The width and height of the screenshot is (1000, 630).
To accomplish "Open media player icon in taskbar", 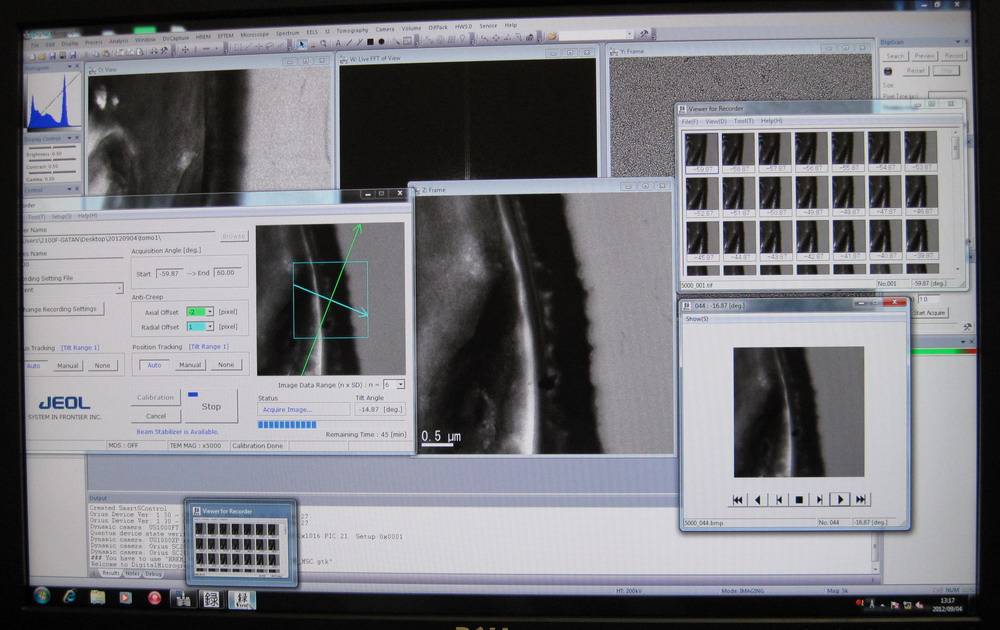I will click(x=126, y=597).
